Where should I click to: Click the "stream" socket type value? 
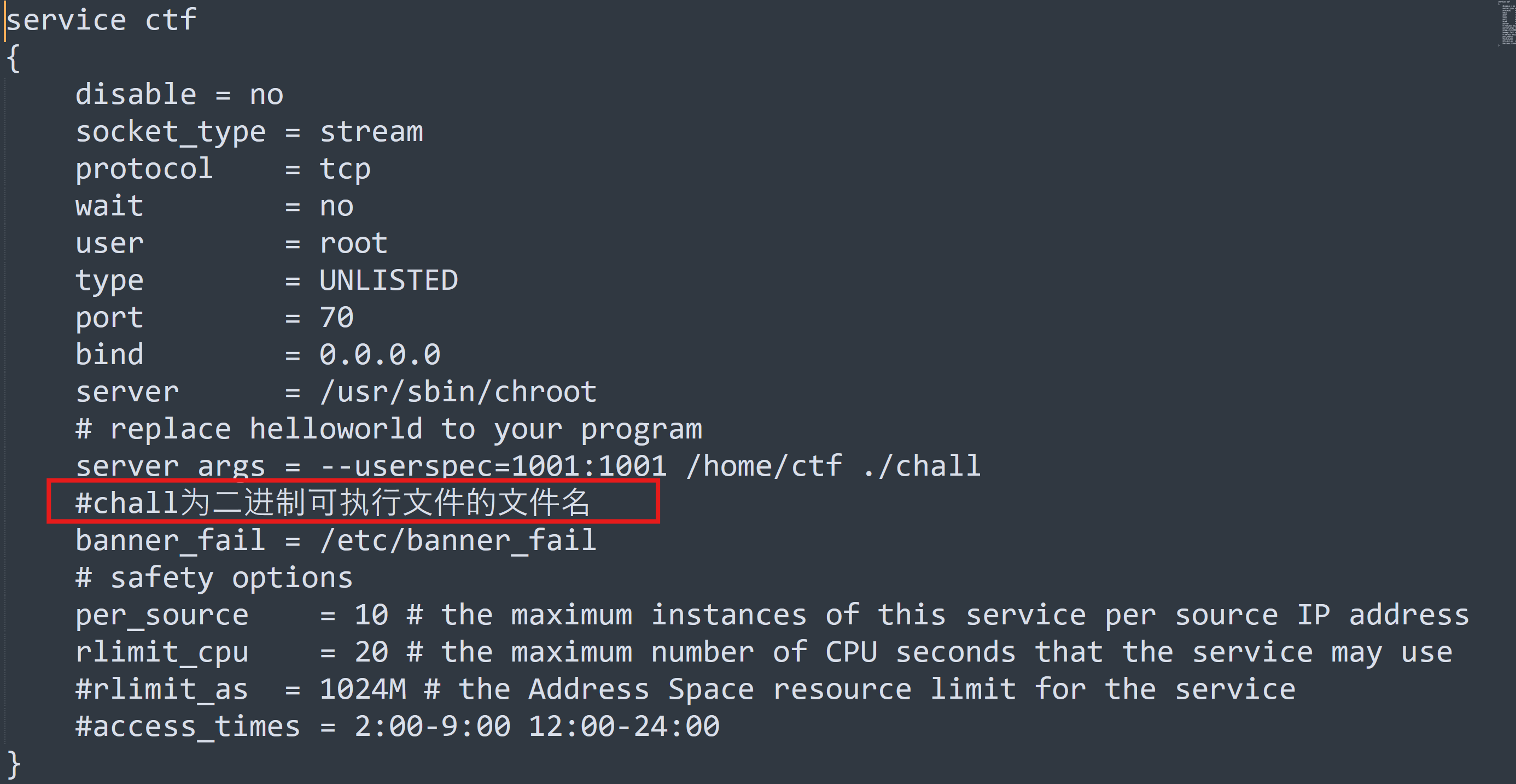371,132
